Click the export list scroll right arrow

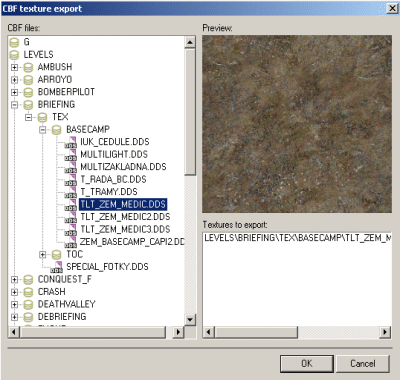pos(385,332)
